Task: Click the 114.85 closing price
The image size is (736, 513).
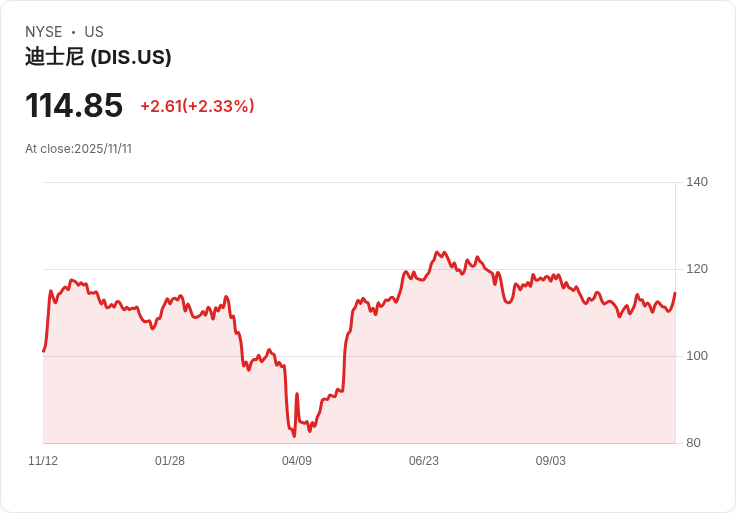Action: click(74, 105)
